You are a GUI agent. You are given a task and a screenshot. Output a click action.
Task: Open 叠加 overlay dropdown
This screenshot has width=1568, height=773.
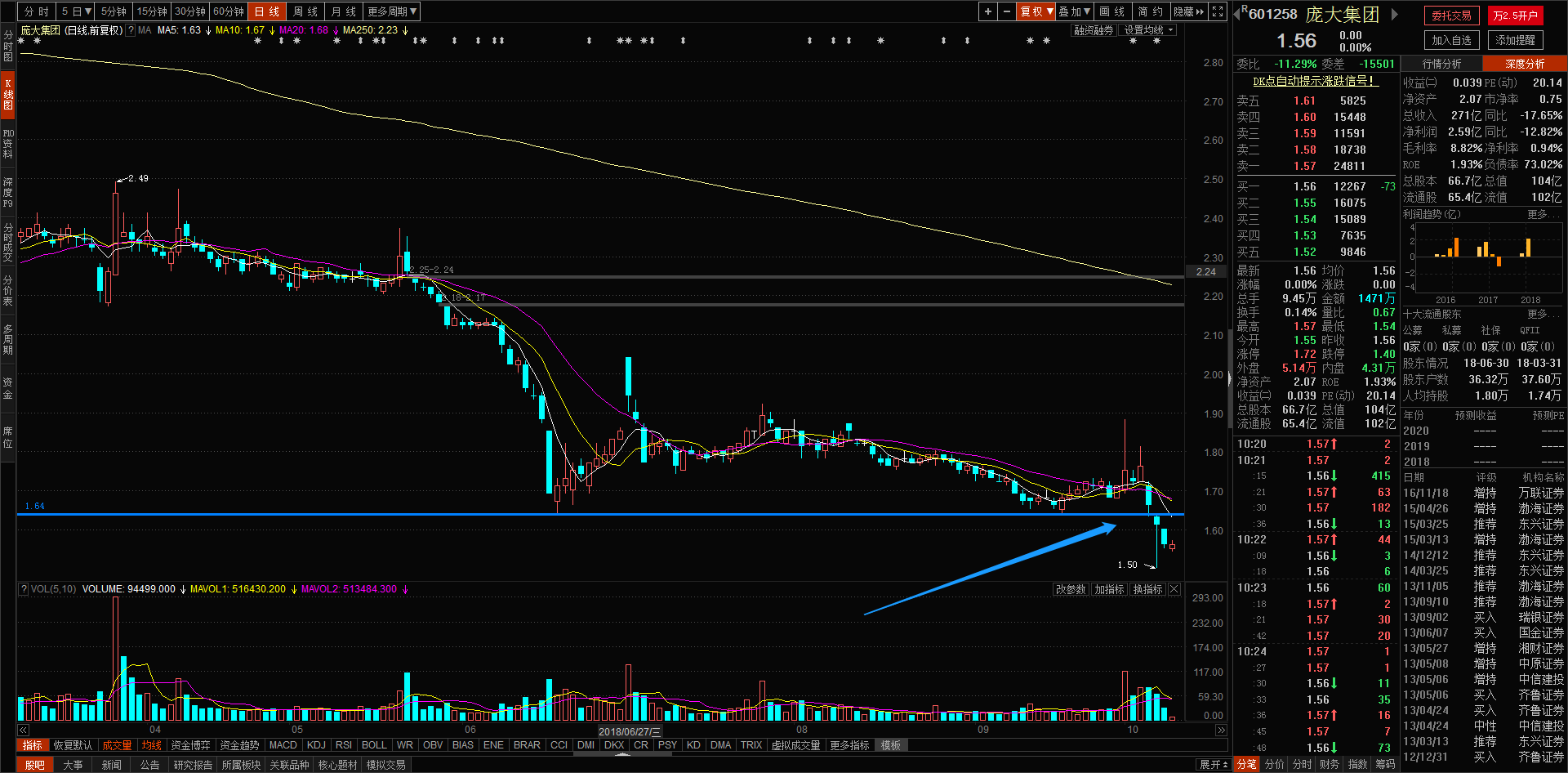[1075, 11]
